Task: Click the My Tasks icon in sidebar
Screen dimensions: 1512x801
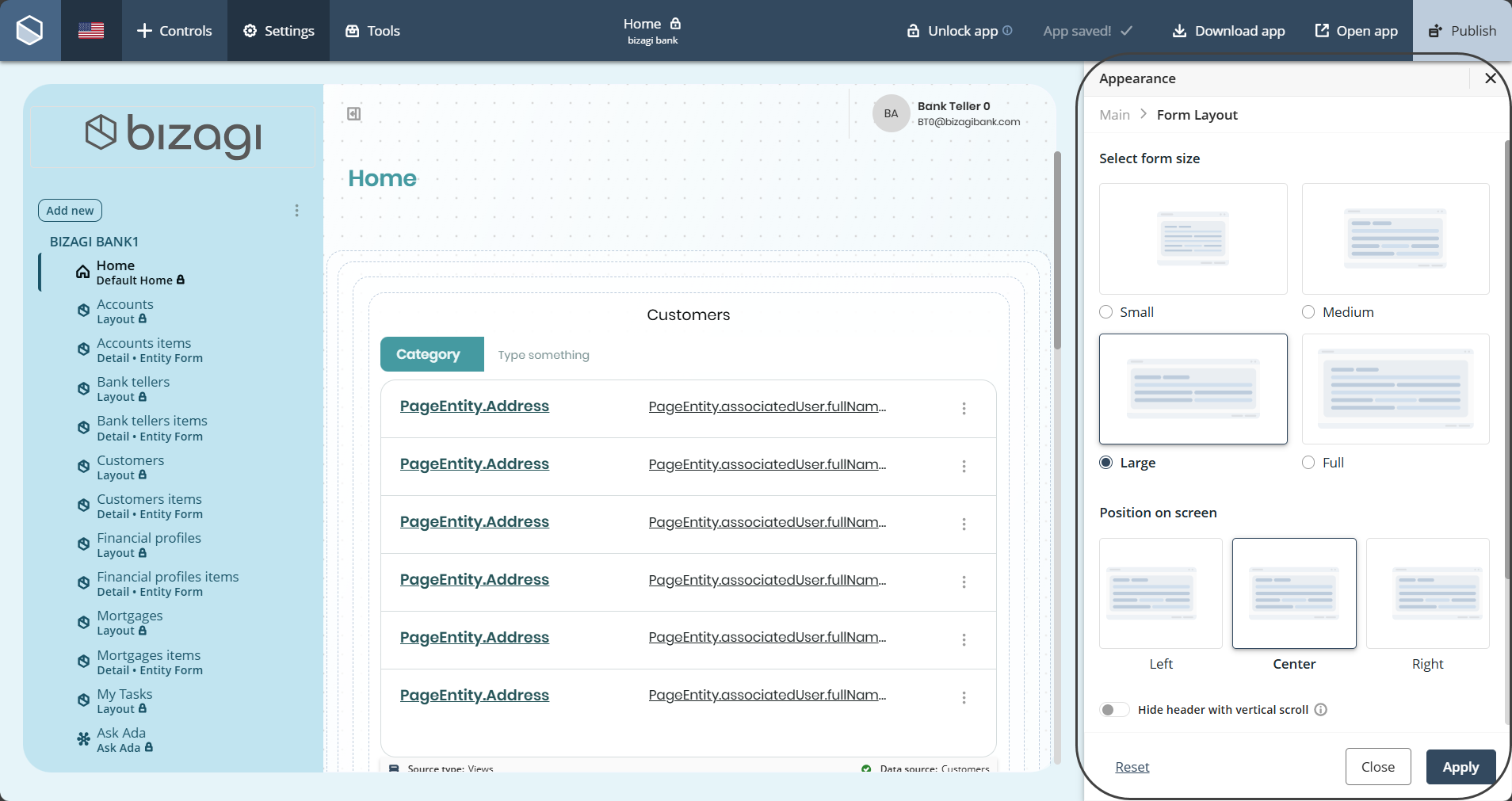Action: point(83,700)
